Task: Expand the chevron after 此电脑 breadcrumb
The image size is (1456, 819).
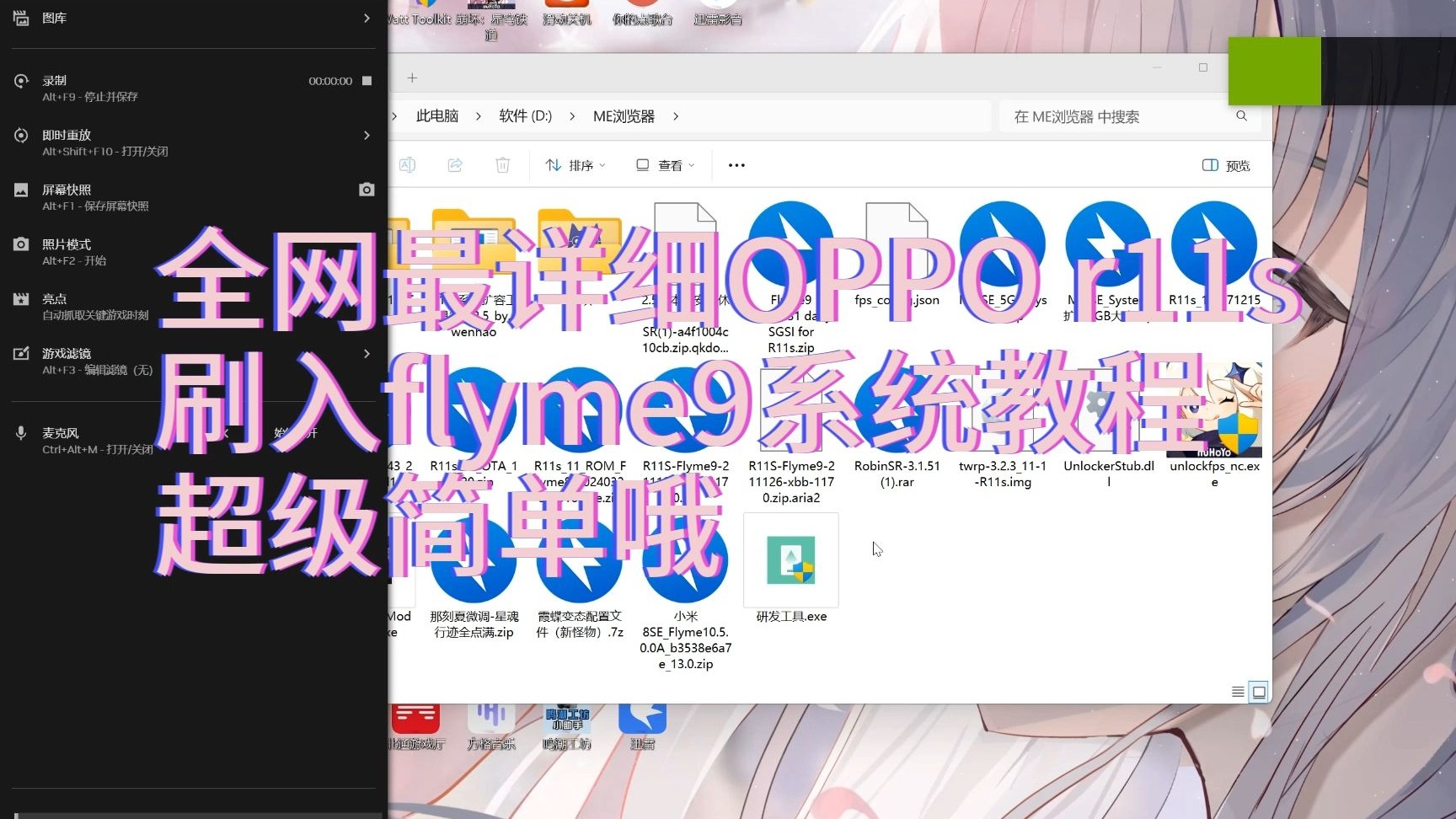Action: (479, 116)
